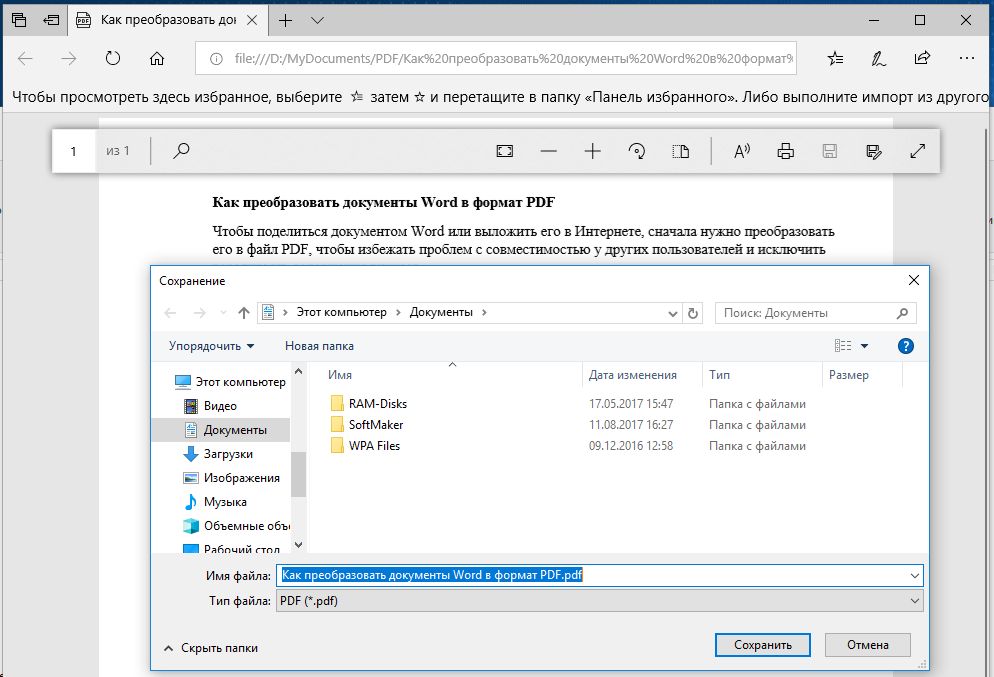Zoom in with the plus icon
994x677 pixels.
pos(593,151)
